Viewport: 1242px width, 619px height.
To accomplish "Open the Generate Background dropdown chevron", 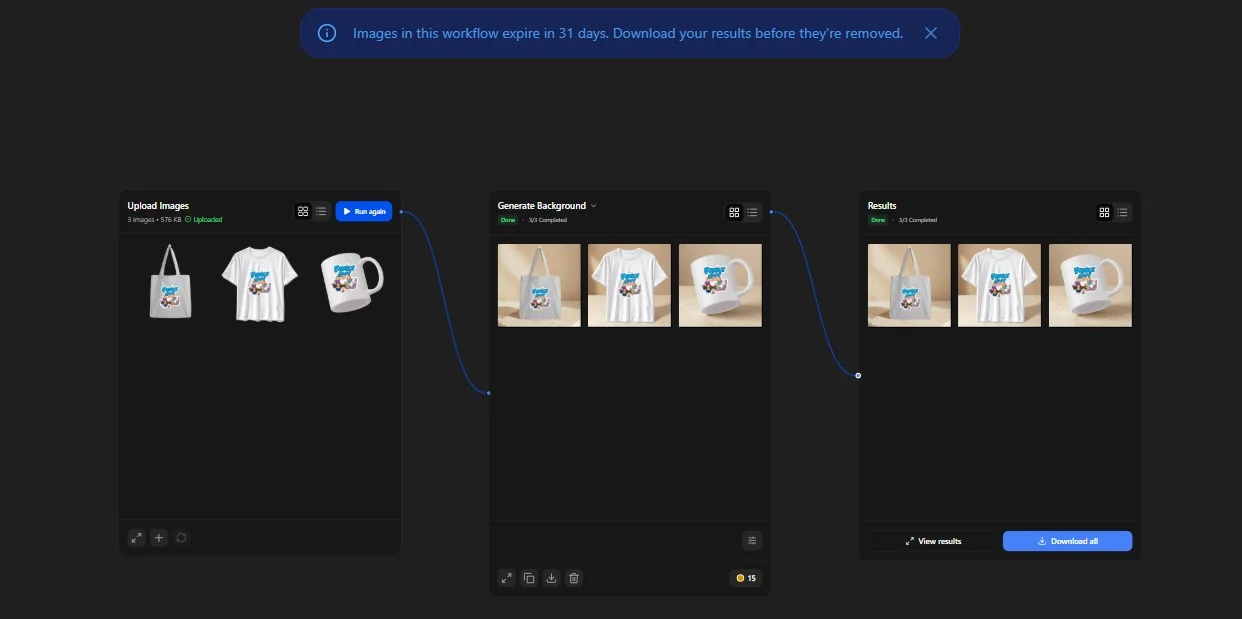I will click(x=593, y=206).
